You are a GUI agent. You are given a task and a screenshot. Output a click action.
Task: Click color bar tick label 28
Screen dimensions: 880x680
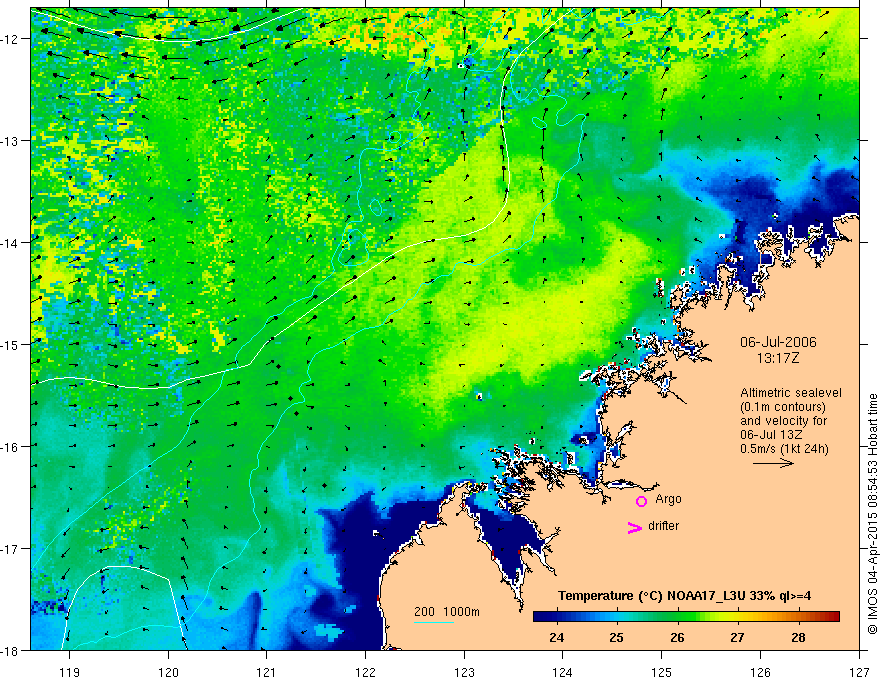click(798, 637)
